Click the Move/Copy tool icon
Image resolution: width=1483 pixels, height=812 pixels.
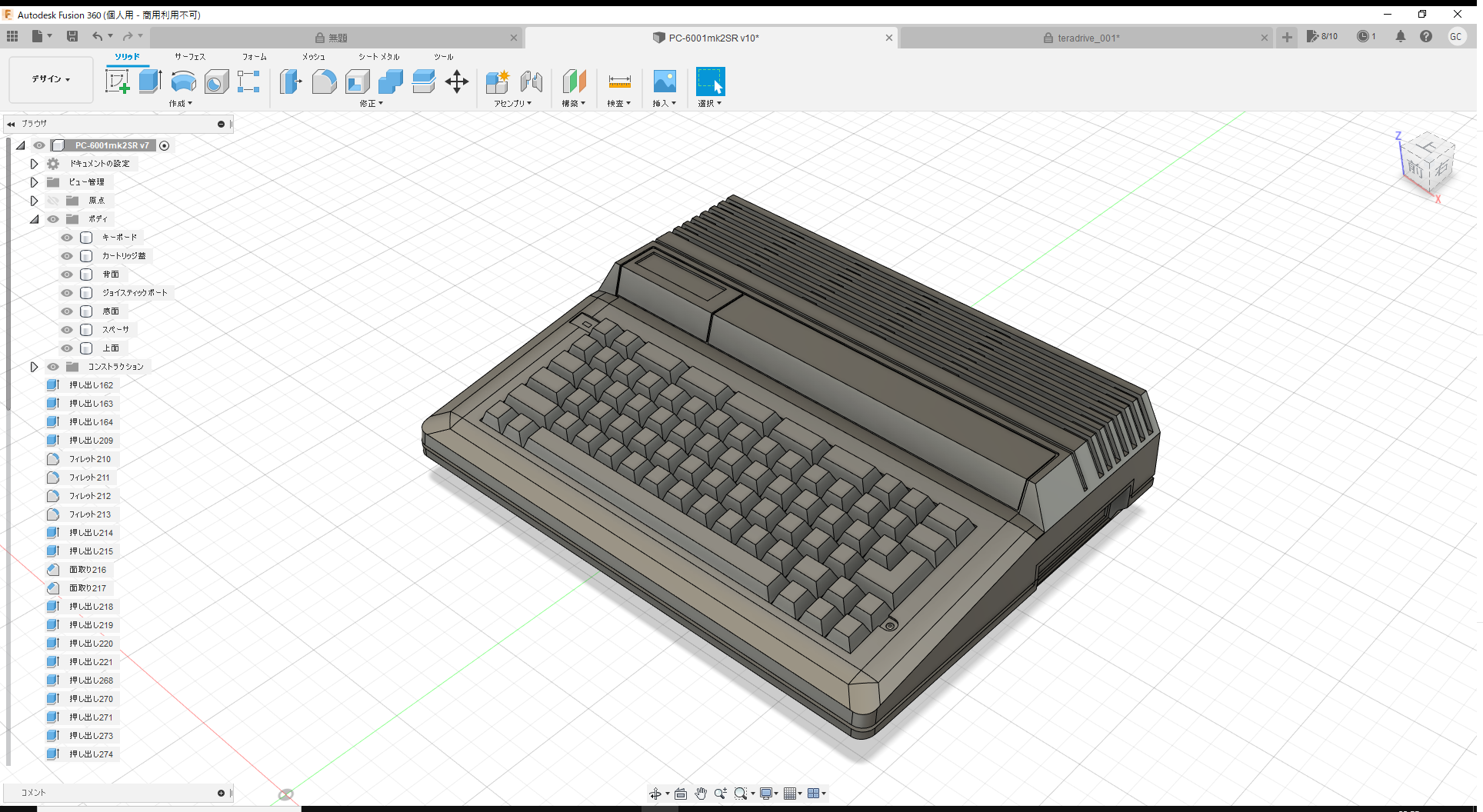[x=456, y=81]
